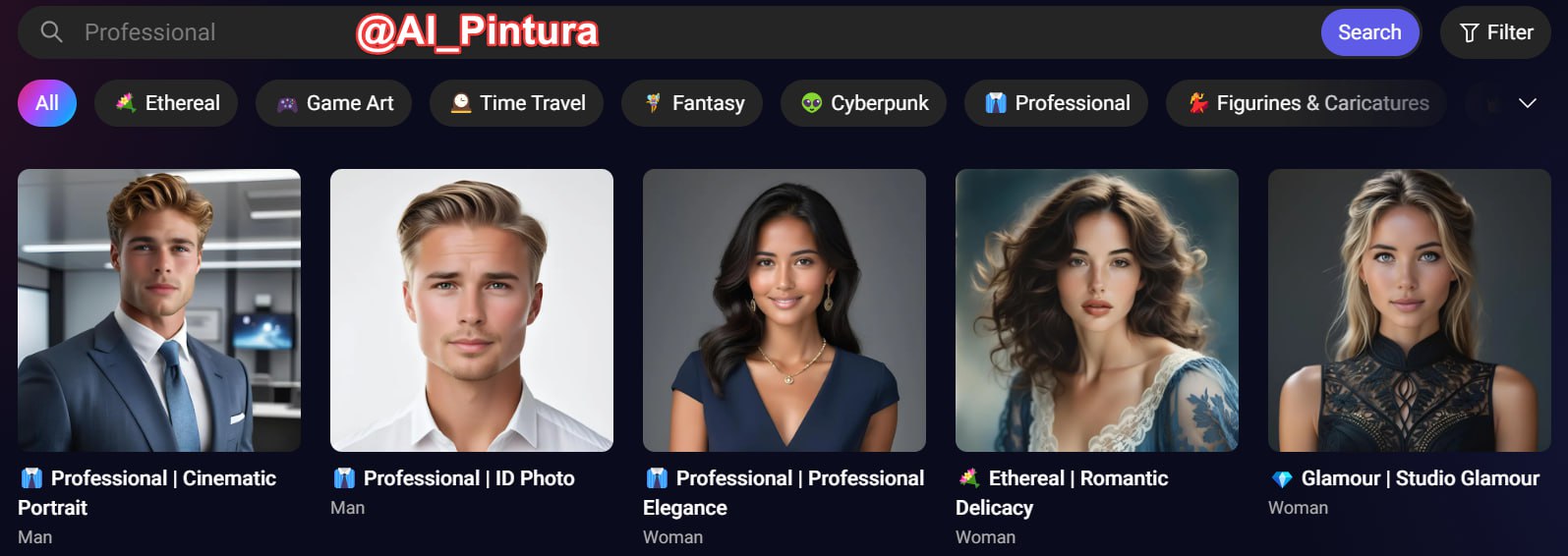Open the Professional Elegance woman thumbnail
The width and height of the screenshot is (1568, 556).
pos(784,310)
